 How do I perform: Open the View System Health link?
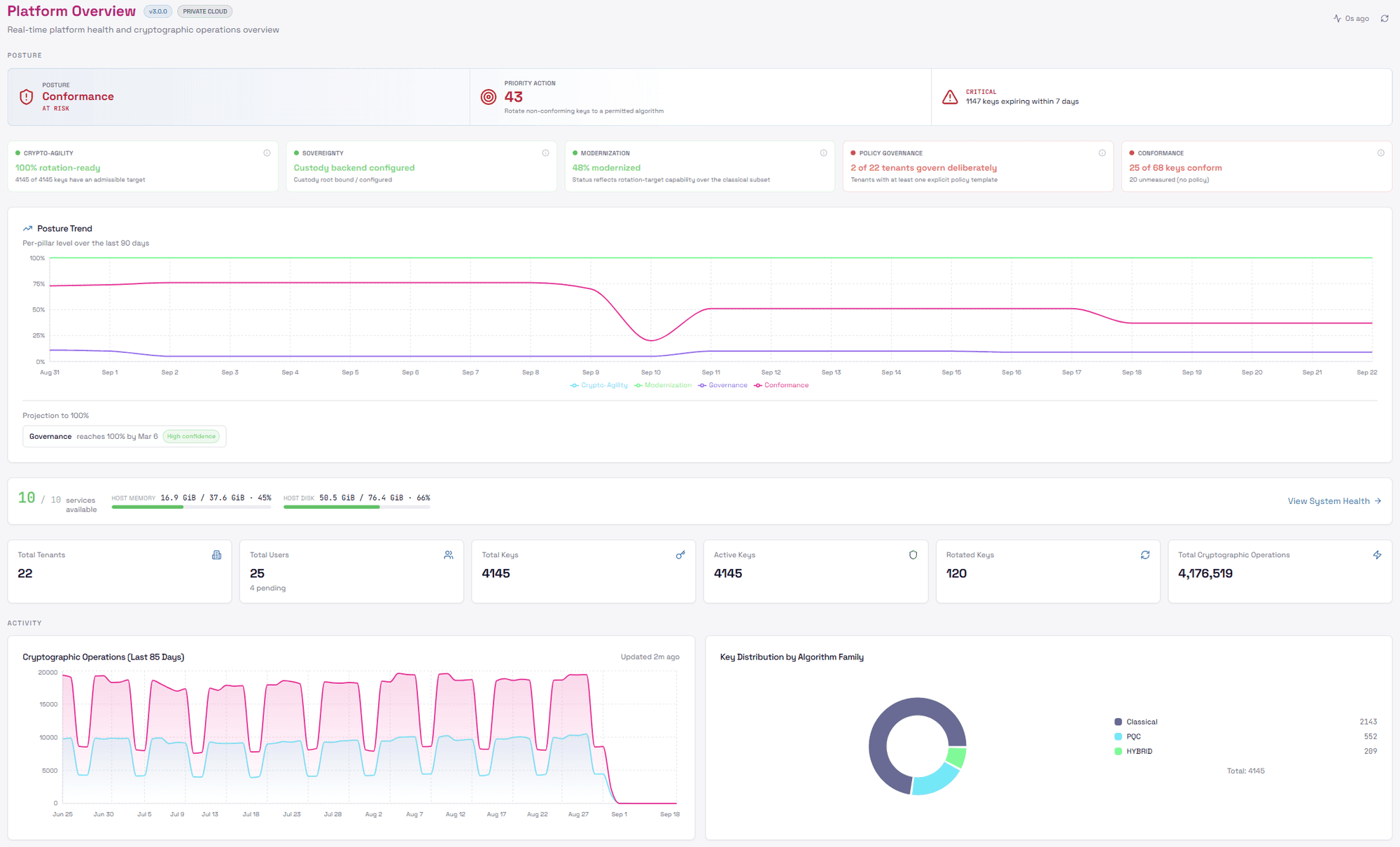coord(1334,501)
